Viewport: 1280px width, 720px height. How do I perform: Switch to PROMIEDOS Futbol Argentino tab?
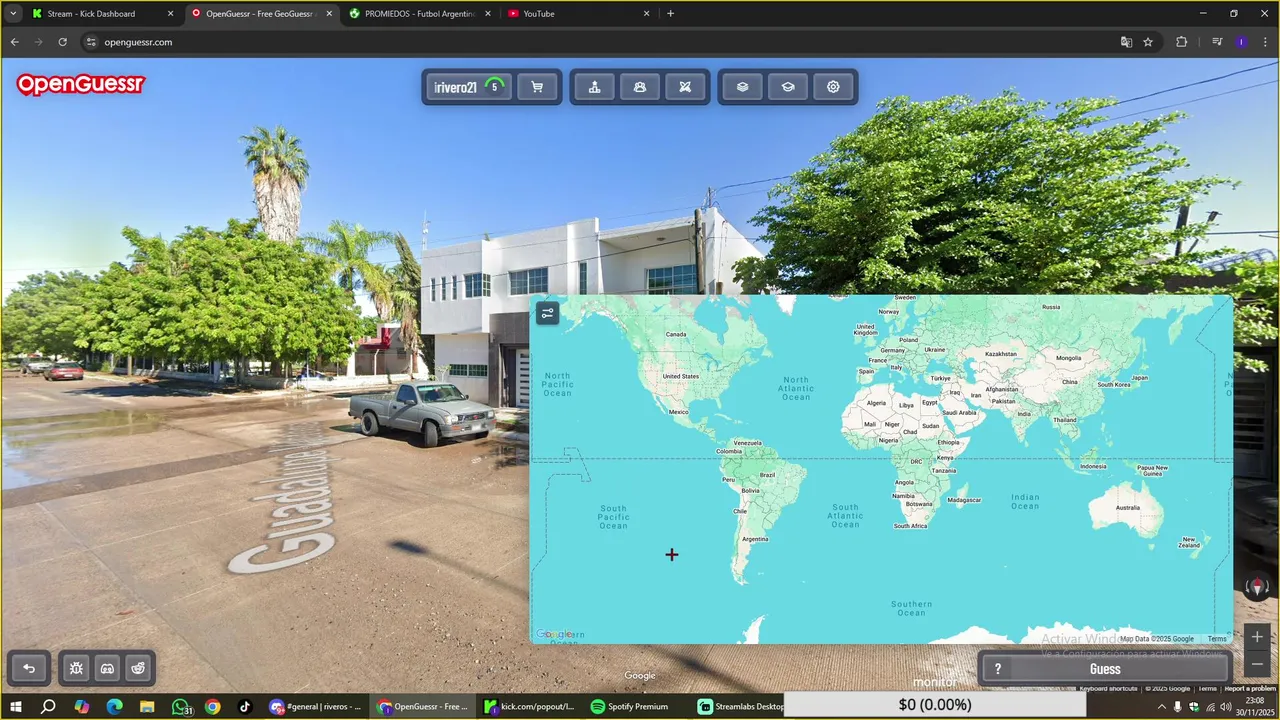[419, 14]
